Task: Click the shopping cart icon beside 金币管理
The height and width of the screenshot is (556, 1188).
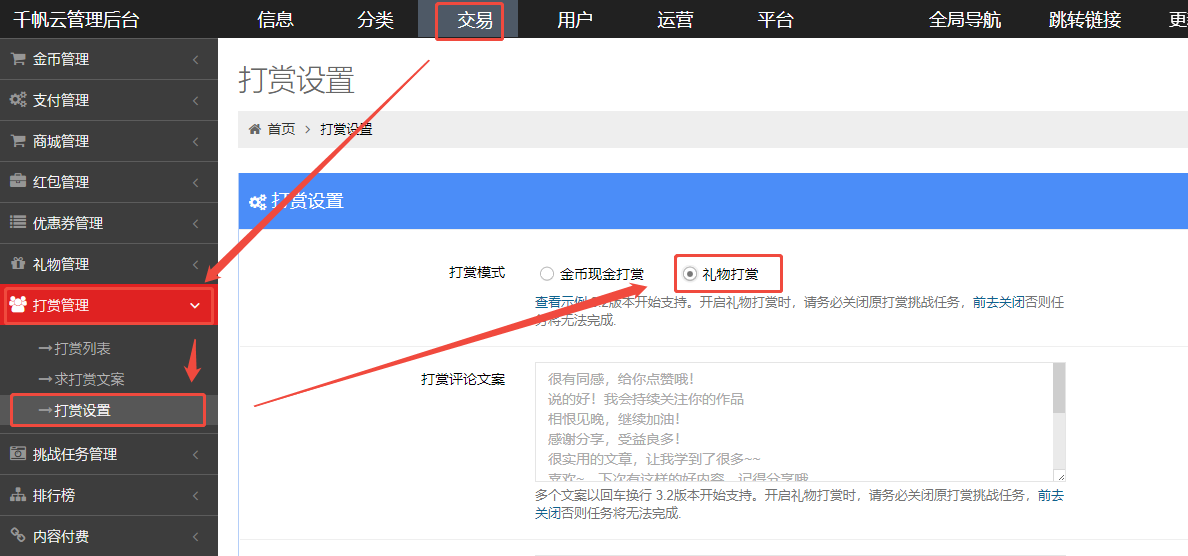Action: (x=17, y=59)
